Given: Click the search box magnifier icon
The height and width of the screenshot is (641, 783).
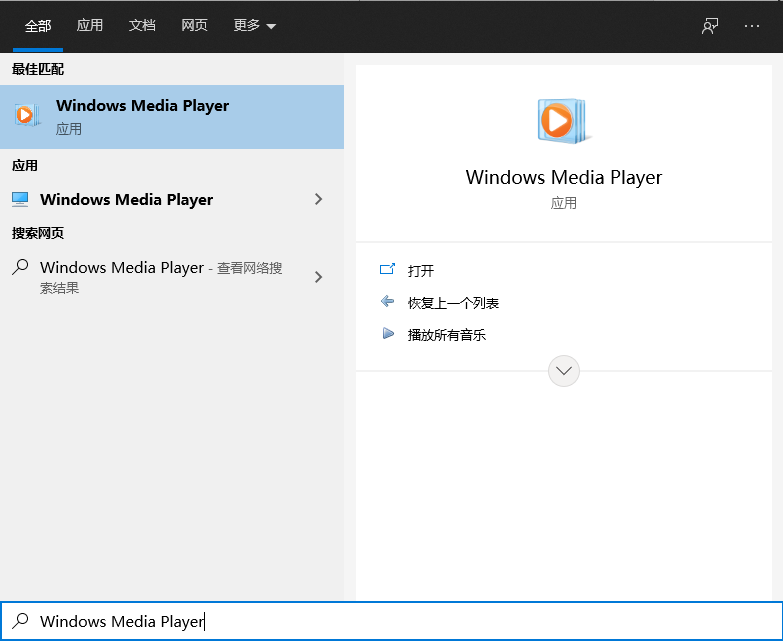Looking at the screenshot, I should [x=20, y=621].
